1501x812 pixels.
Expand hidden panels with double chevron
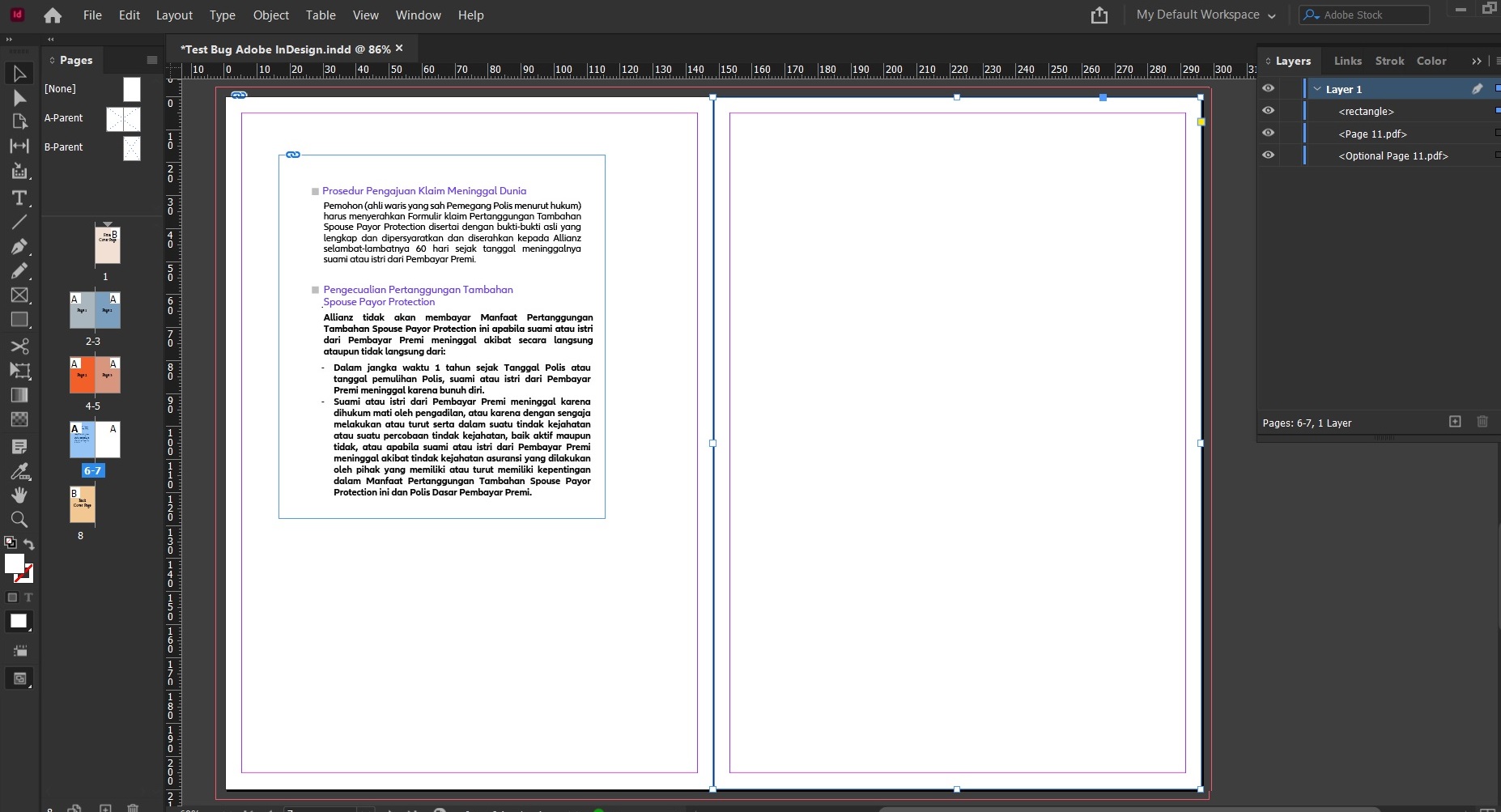point(1477,61)
